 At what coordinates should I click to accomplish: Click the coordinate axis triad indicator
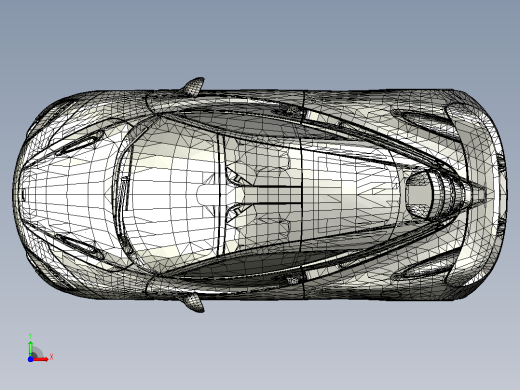pyautogui.click(x=40, y=348)
